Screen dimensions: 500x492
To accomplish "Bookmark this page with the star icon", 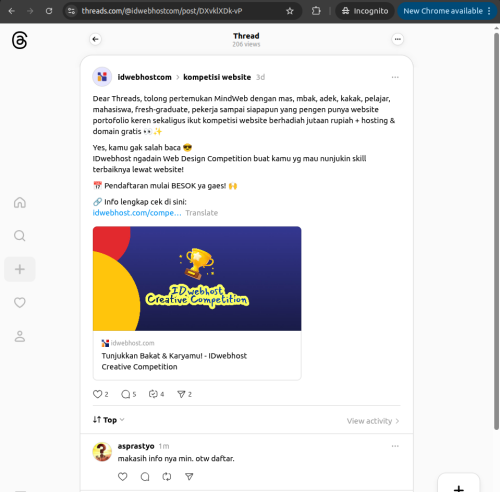I will coord(290,11).
